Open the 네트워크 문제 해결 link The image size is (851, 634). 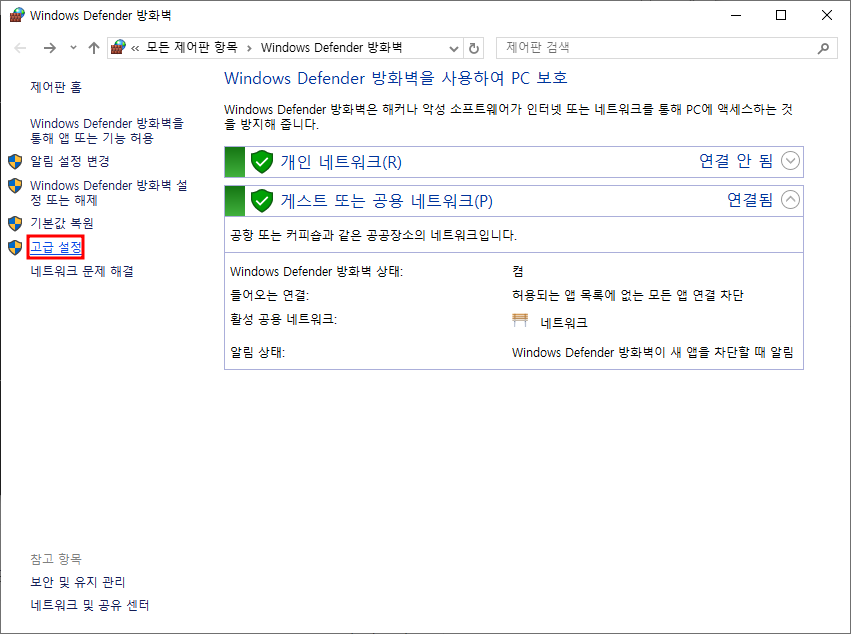point(82,271)
